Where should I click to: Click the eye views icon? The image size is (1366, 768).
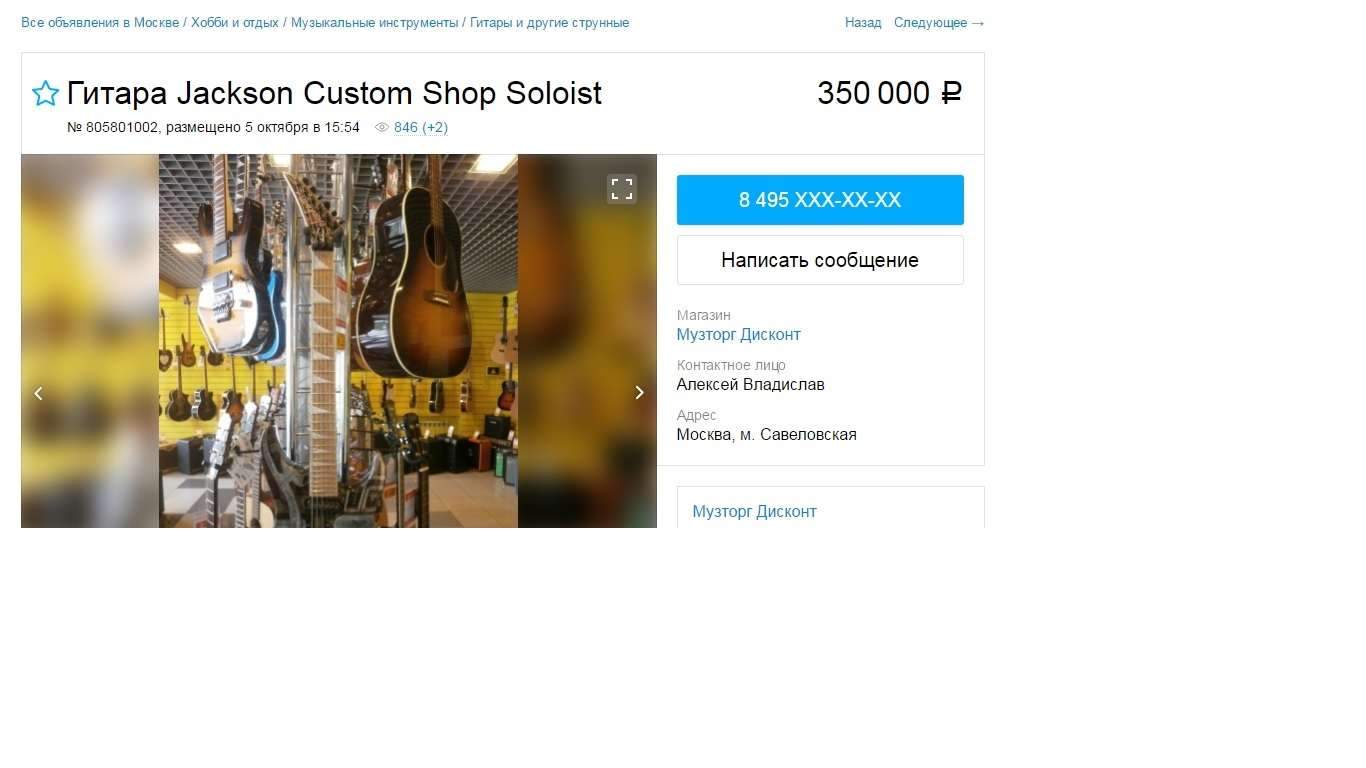click(381, 128)
